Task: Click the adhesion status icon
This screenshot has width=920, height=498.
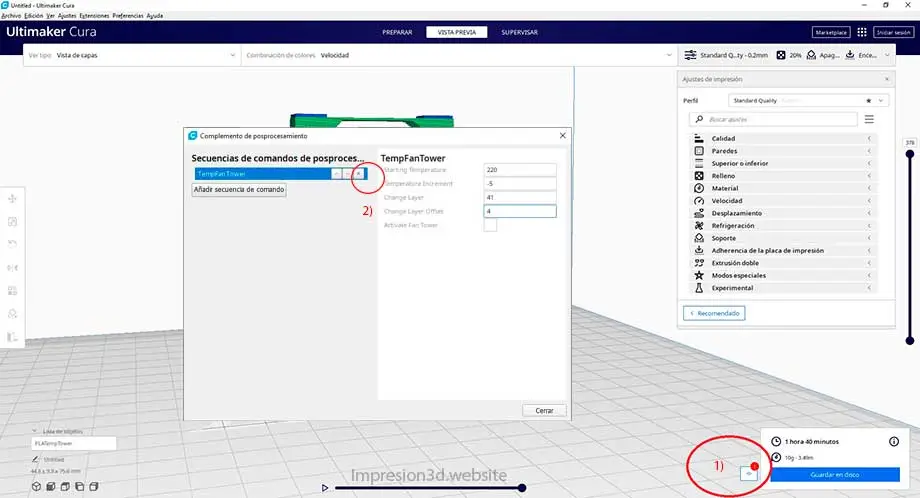Action: point(850,55)
